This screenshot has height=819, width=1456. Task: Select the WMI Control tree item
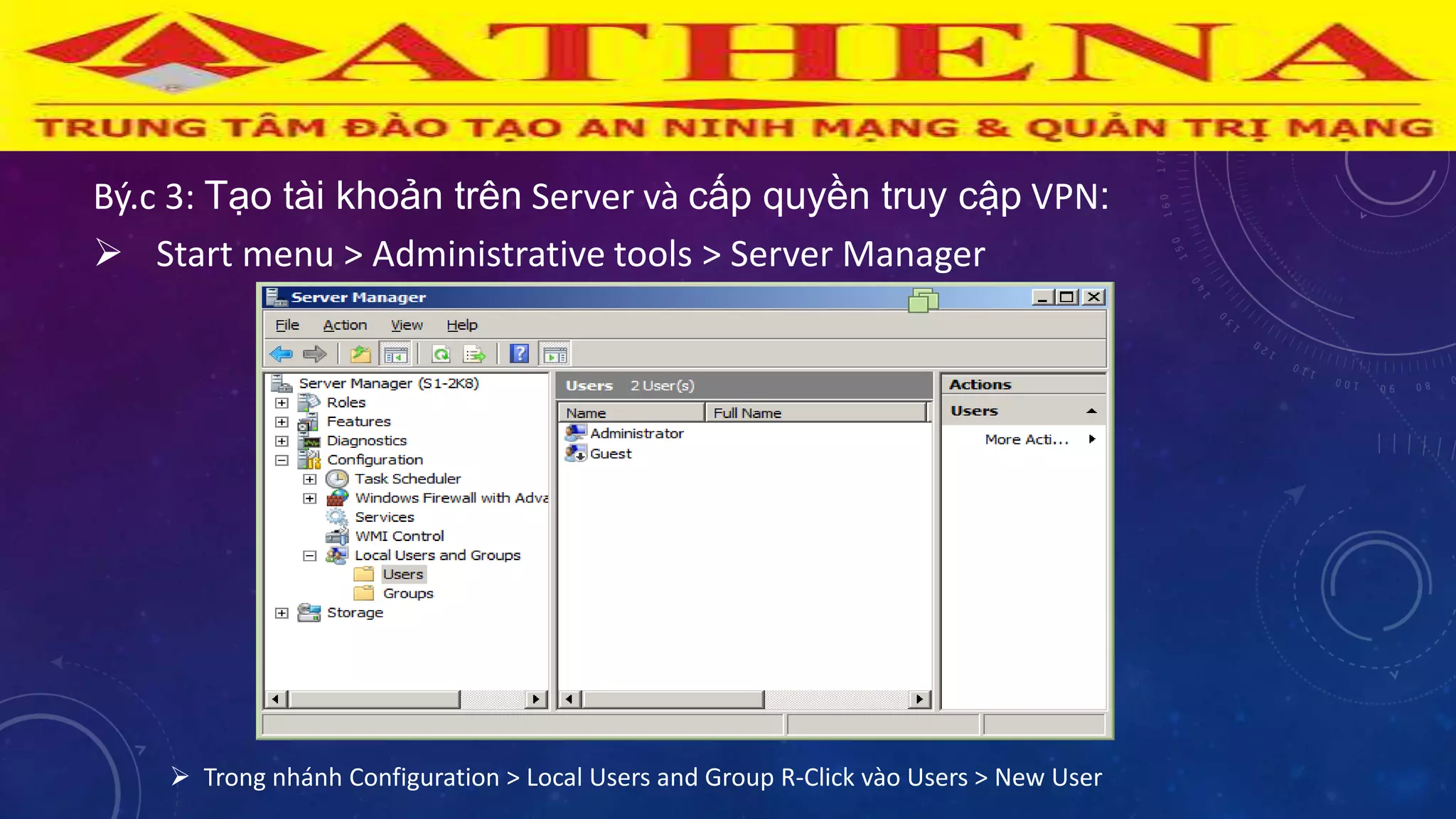point(400,536)
